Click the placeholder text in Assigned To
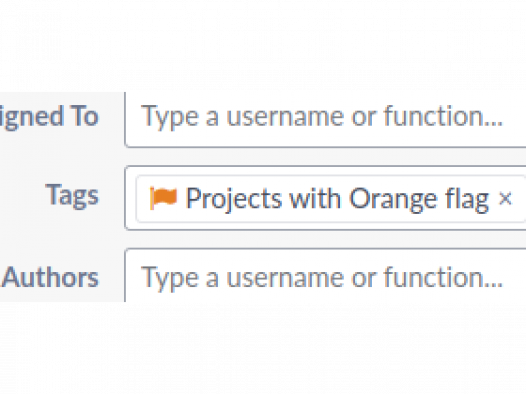Image resolution: width=526 pixels, height=394 pixels. pyautogui.click(x=322, y=117)
